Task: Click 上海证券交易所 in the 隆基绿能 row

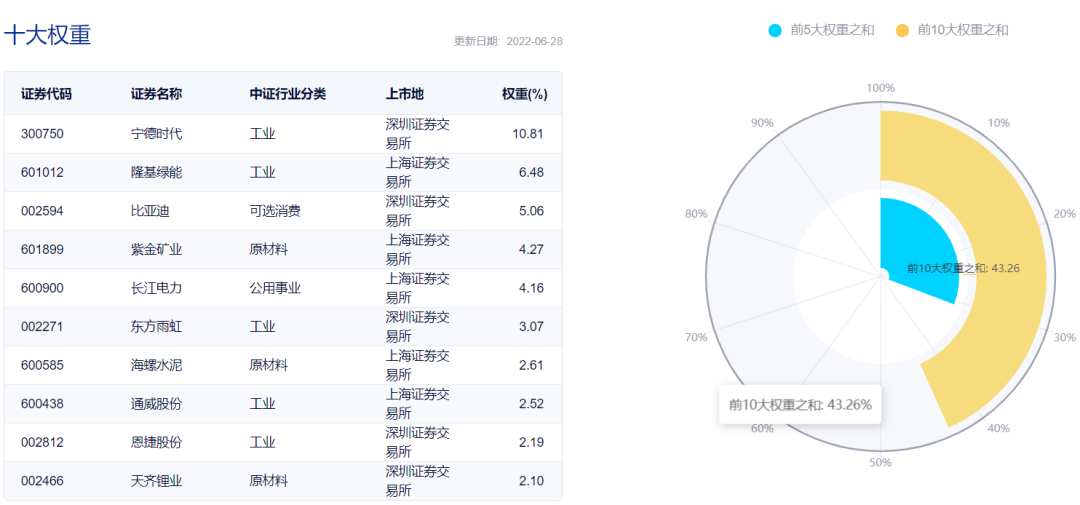Action: (417, 172)
